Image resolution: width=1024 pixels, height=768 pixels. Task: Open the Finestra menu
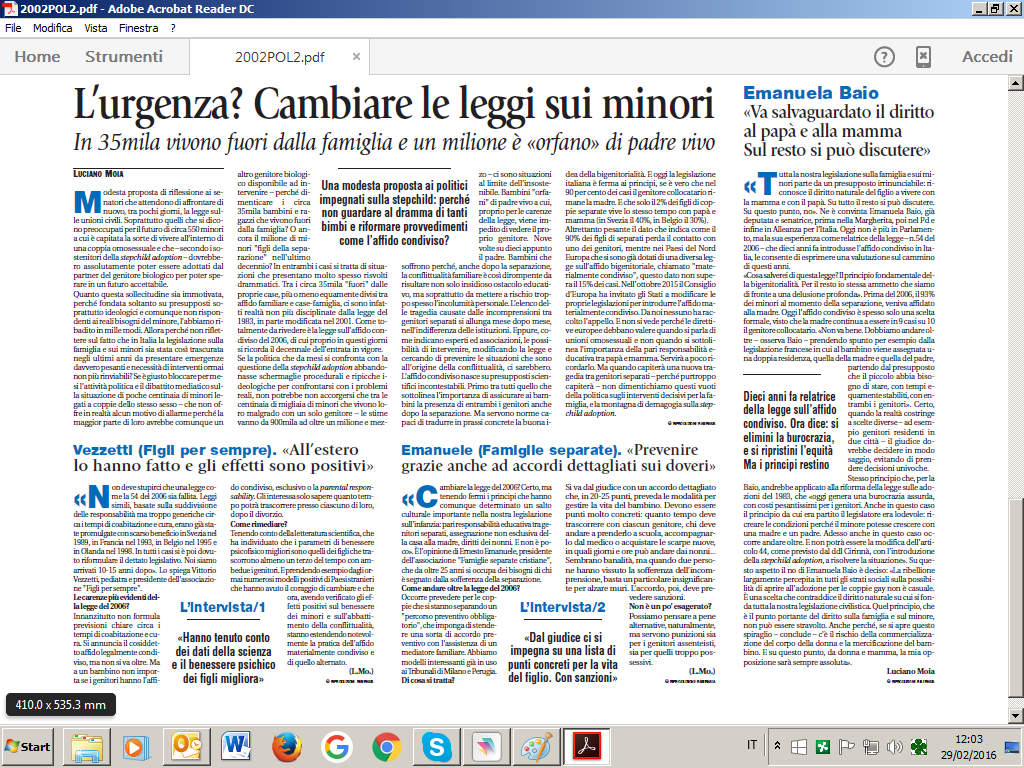coord(138,28)
